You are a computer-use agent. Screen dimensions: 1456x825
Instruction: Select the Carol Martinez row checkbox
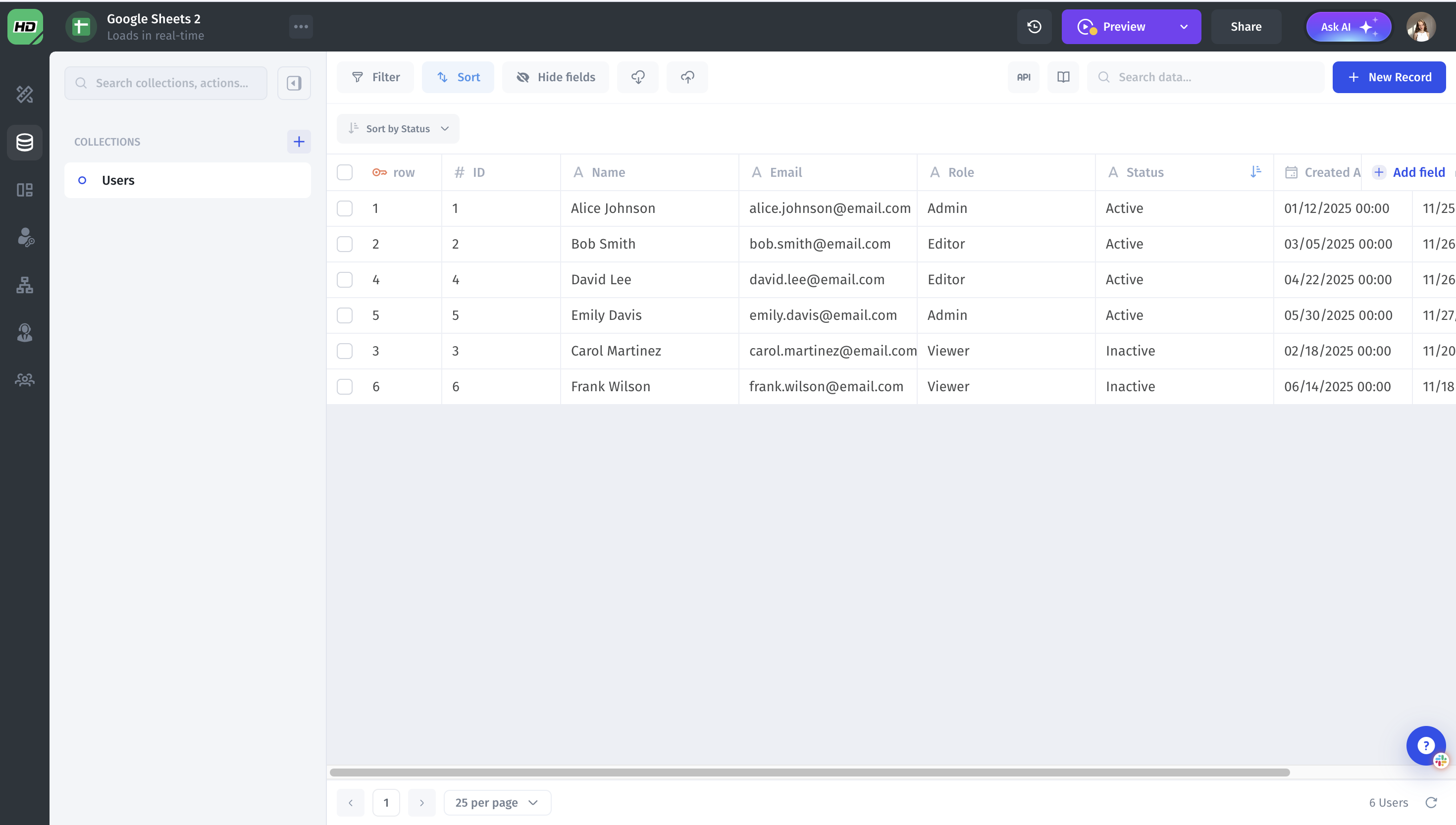click(345, 351)
